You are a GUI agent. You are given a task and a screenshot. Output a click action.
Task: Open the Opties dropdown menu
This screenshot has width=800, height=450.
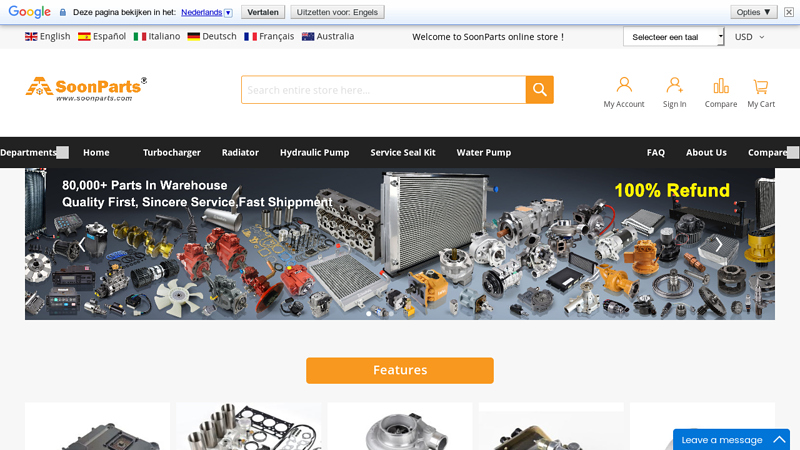tap(754, 12)
